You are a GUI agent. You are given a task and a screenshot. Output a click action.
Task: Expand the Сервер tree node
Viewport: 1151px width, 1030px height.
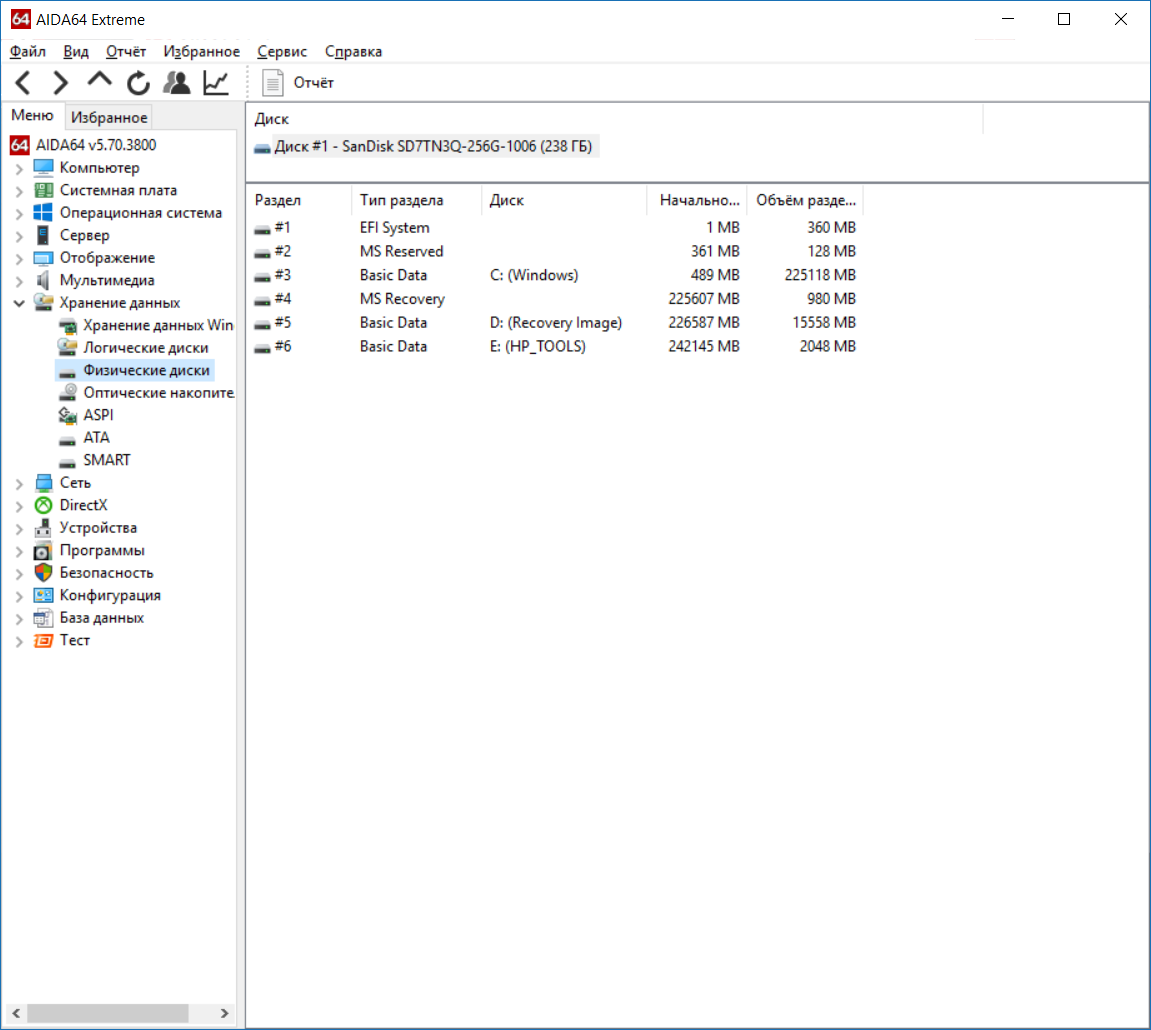coord(19,236)
